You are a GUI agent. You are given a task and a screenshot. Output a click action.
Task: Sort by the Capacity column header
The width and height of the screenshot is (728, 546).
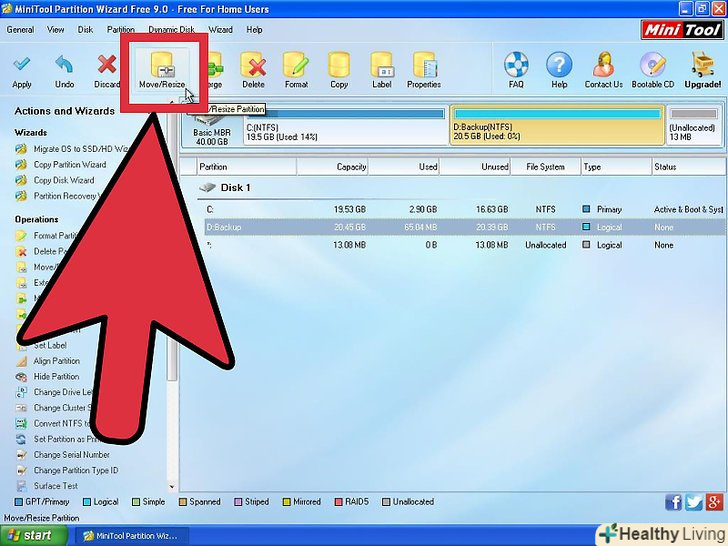(332, 167)
